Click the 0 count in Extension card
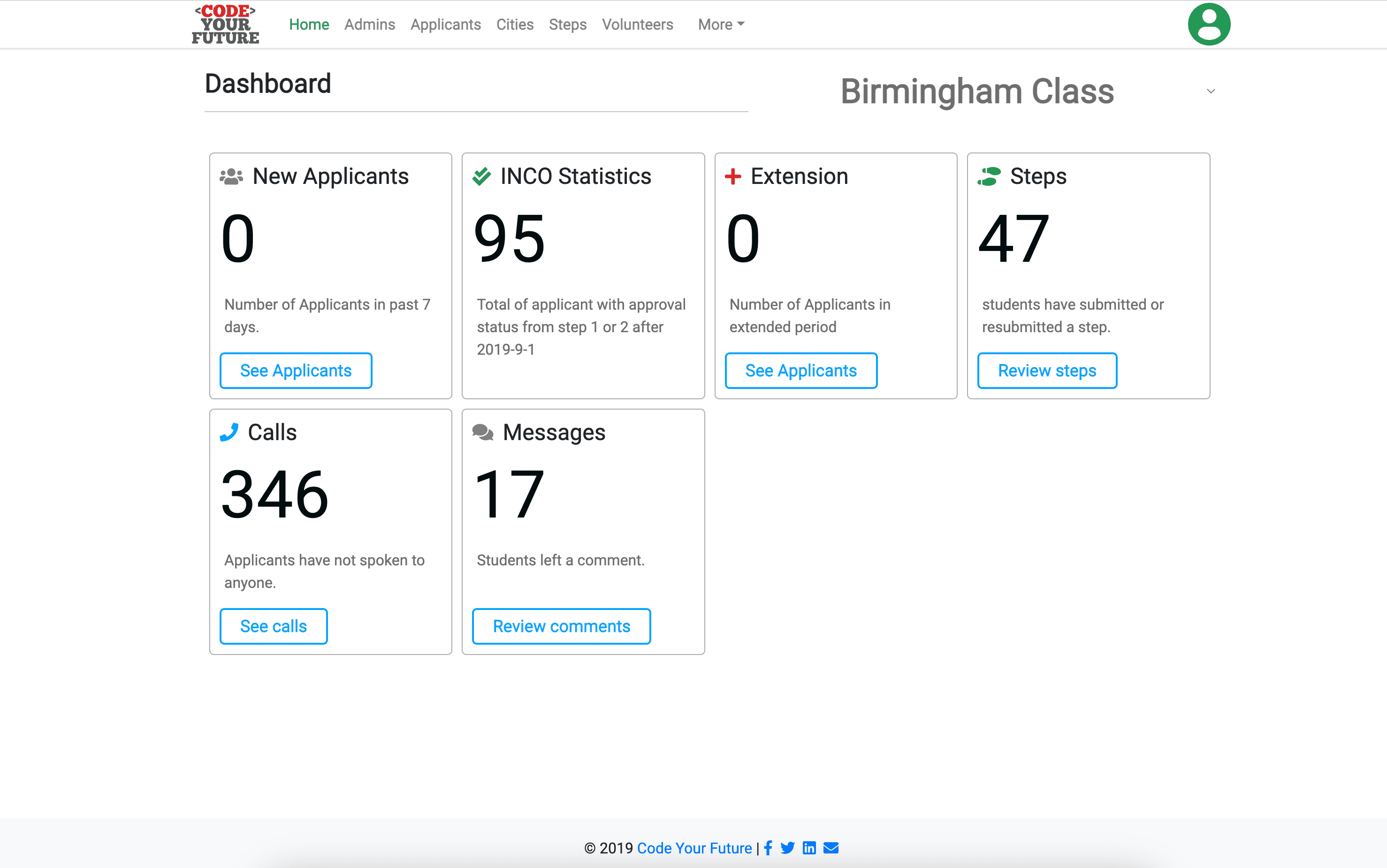1387x868 pixels. coord(743,238)
